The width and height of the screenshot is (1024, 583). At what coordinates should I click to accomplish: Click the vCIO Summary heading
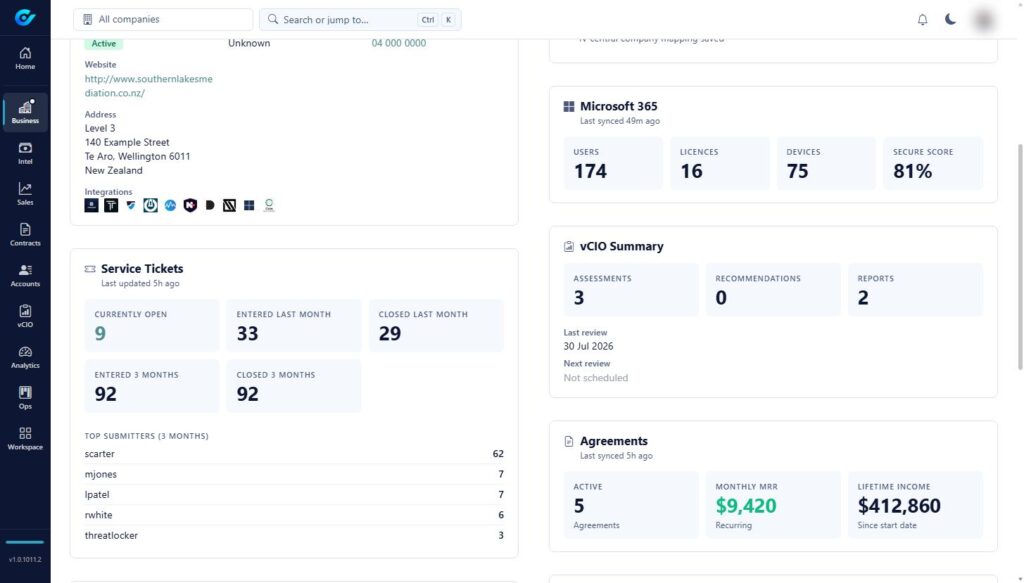click(x=621, y=246)
